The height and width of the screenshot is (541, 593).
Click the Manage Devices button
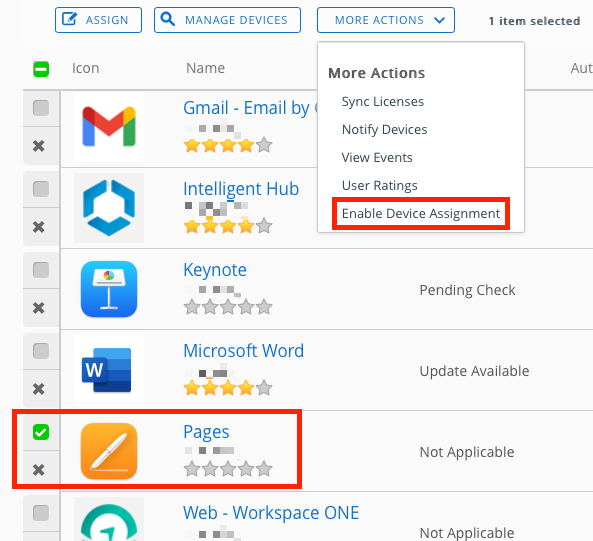(x=227, y=20)
